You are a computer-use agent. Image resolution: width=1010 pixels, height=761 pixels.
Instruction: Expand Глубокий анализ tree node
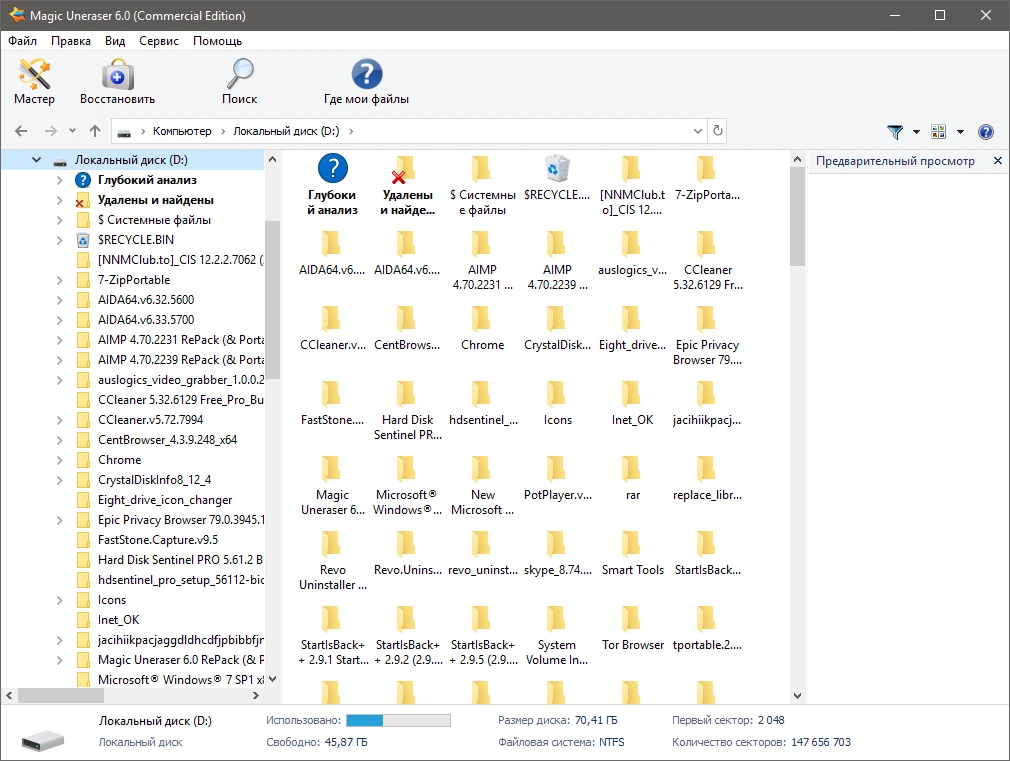59,180
